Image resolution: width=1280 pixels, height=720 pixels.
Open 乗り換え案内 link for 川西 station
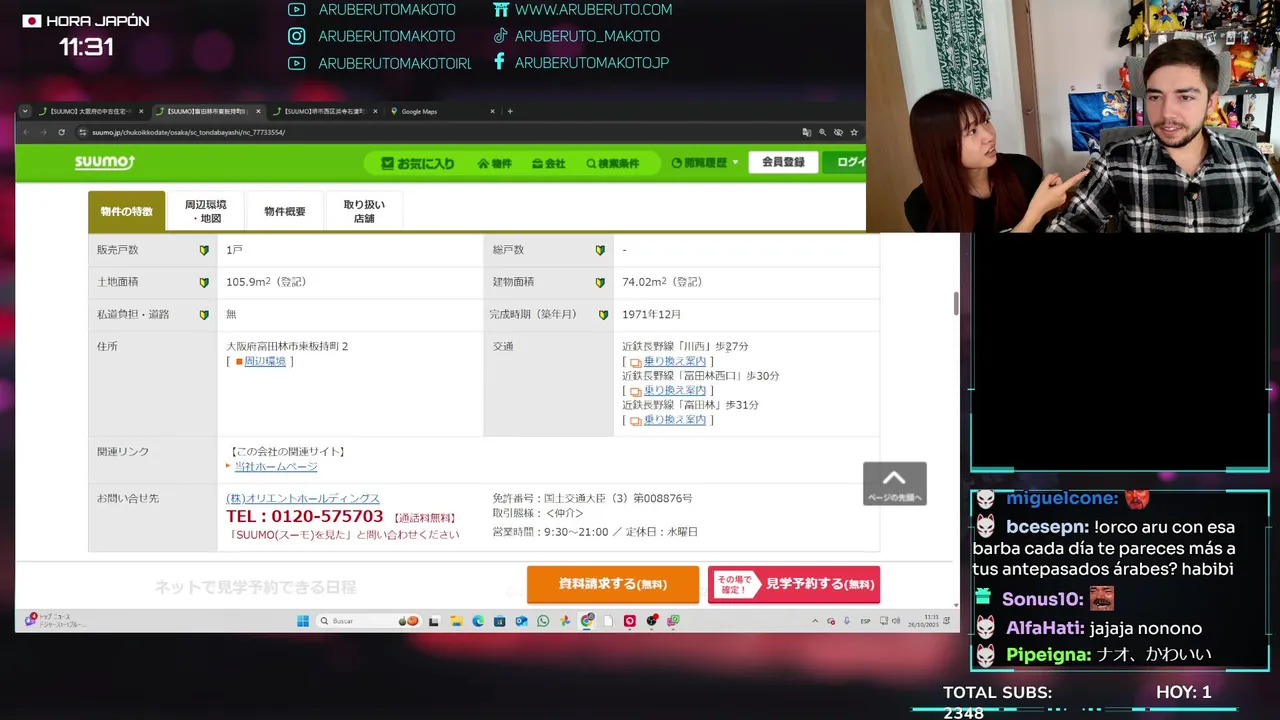click(675, 361)
